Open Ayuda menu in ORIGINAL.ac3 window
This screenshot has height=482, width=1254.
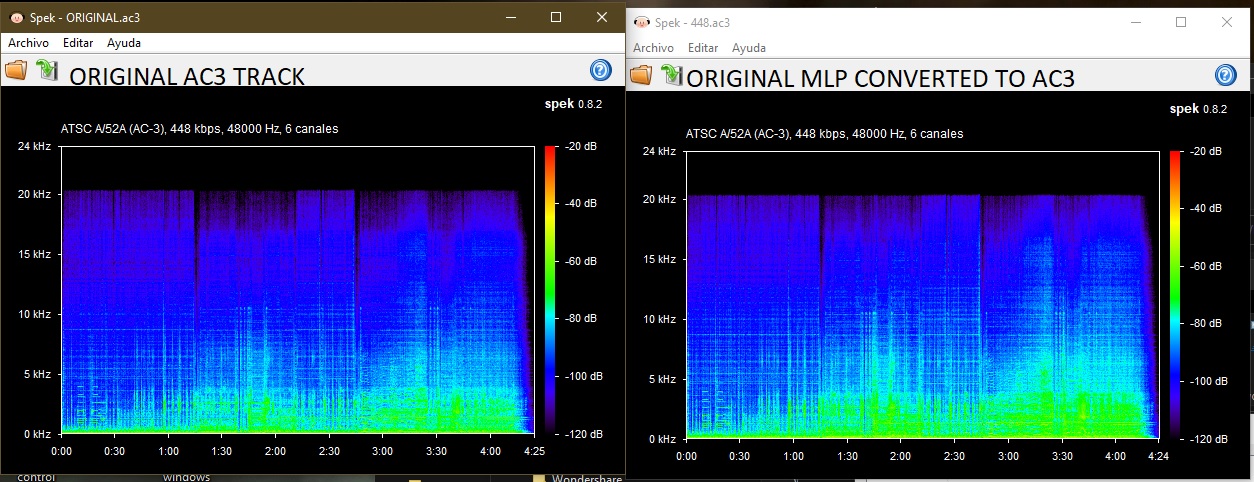[124, 43]
